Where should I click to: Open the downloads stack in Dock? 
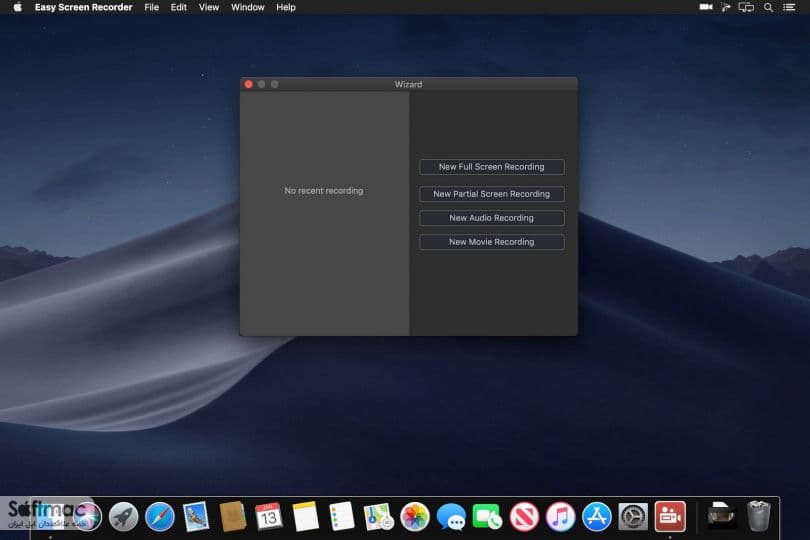[722, 515]
